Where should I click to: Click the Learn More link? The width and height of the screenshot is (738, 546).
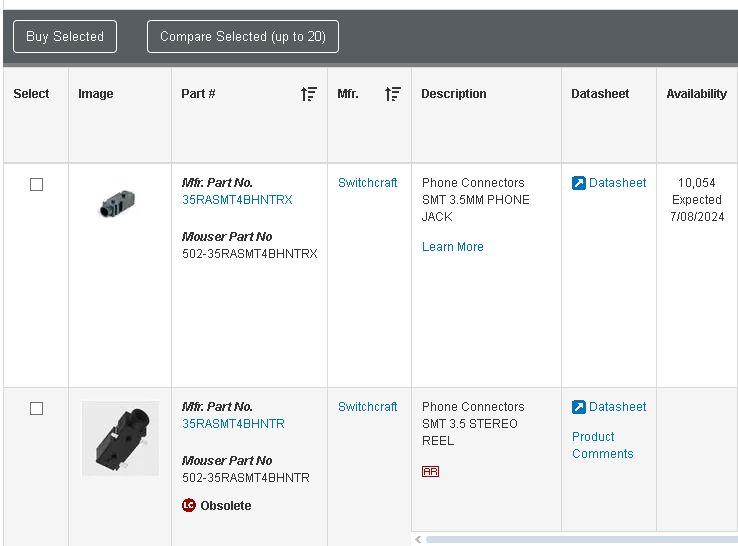[452, 247]
